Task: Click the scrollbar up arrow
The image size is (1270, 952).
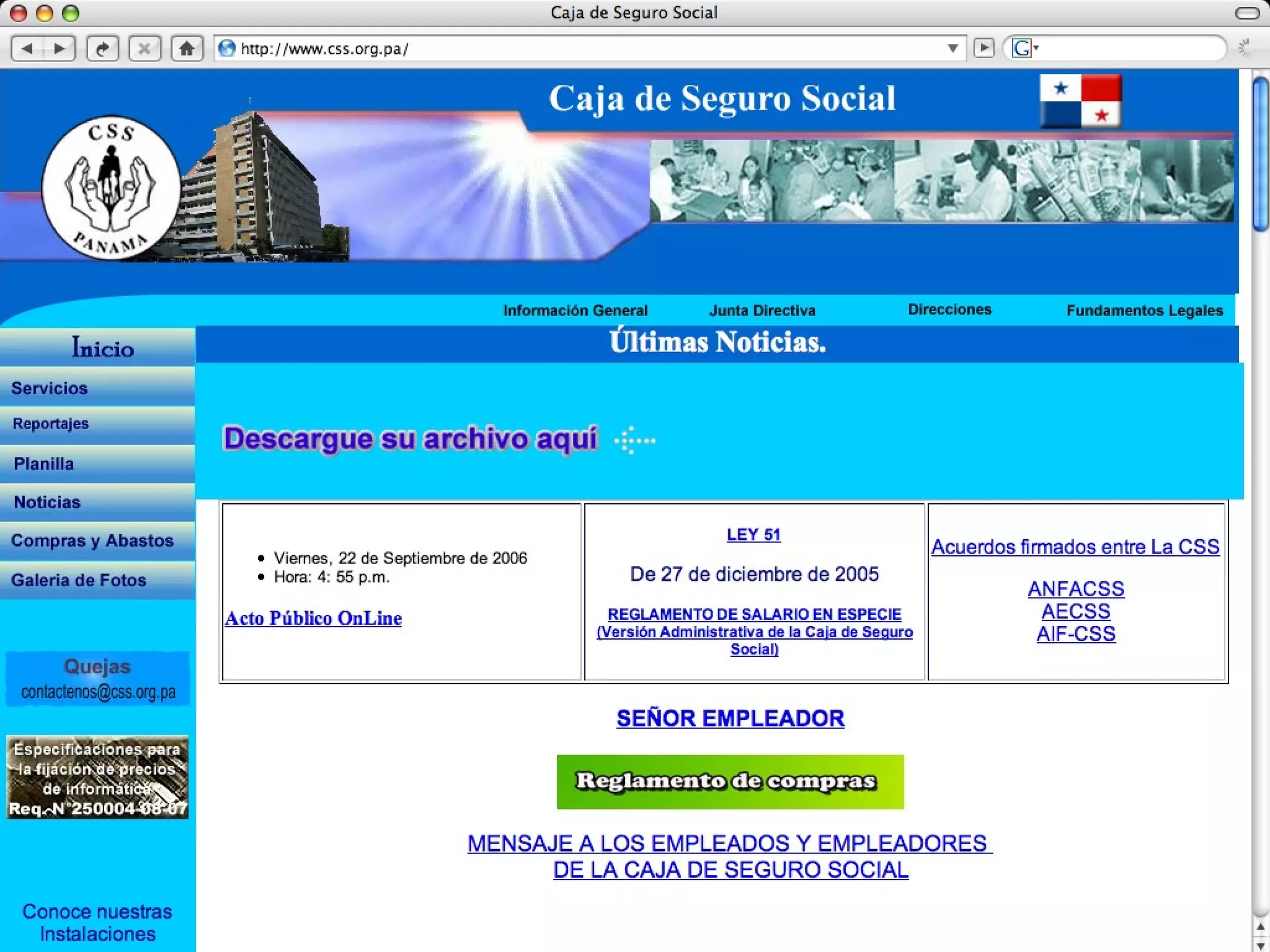Action: tap(1260, 927)
